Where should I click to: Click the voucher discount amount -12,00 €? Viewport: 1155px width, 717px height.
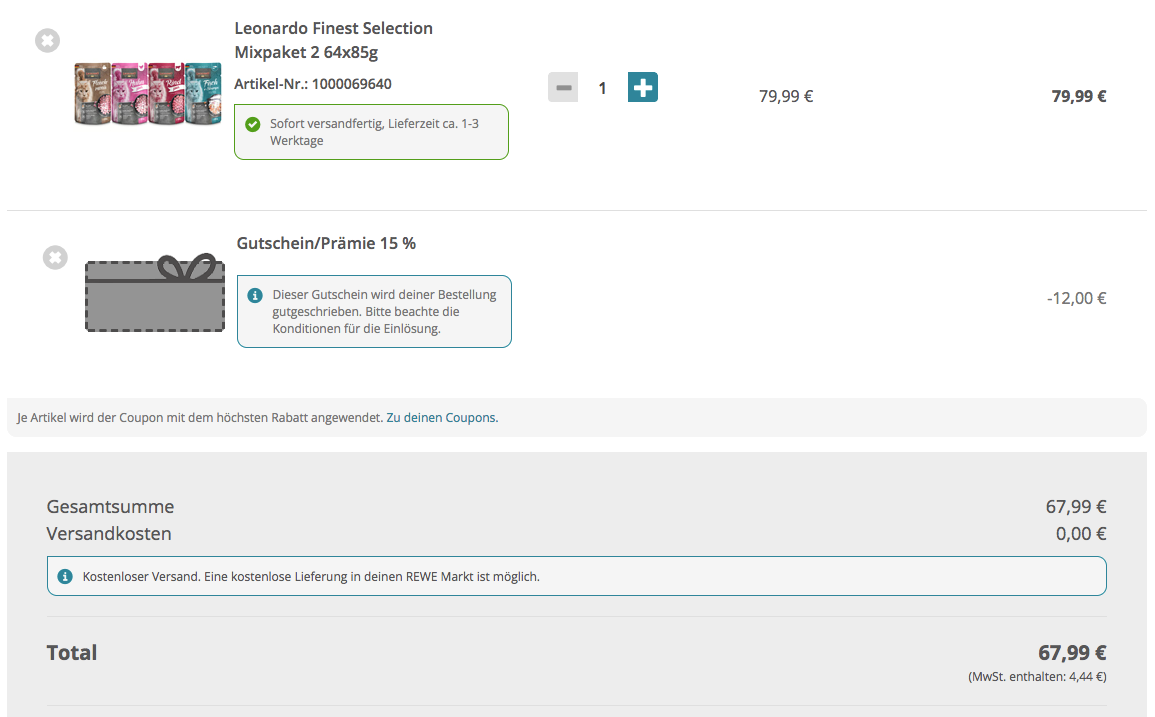1076,298
